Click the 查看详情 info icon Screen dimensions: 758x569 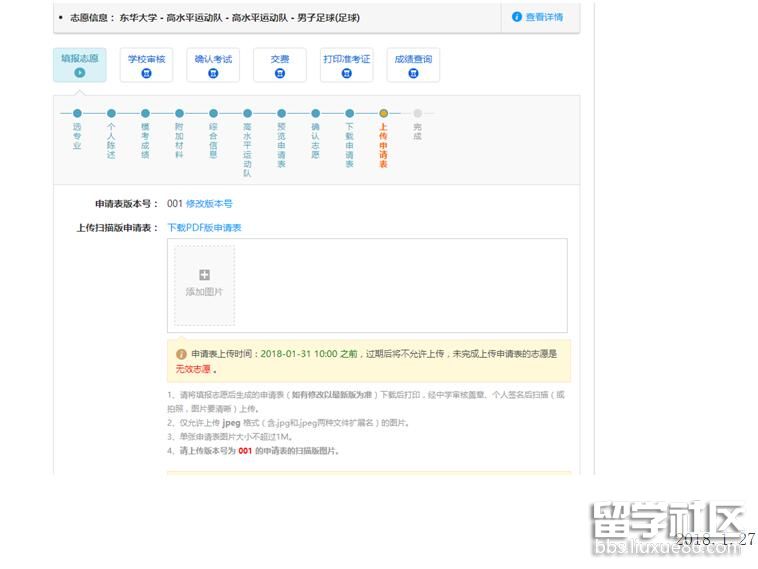(x=517, y=17)
